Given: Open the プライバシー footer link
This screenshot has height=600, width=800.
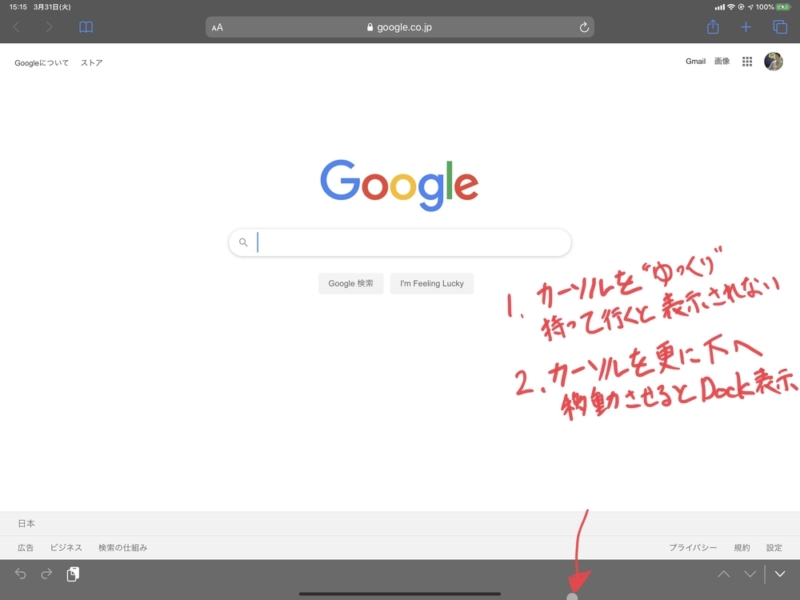Looking at the screenshot, I should [x=693, y=547].
